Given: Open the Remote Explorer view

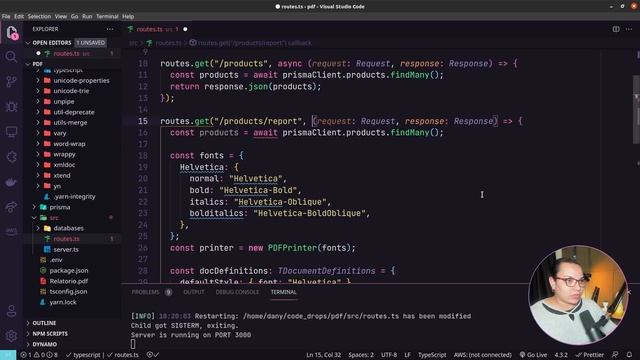Looking at the screenshot, I should (x=11, y=132).
